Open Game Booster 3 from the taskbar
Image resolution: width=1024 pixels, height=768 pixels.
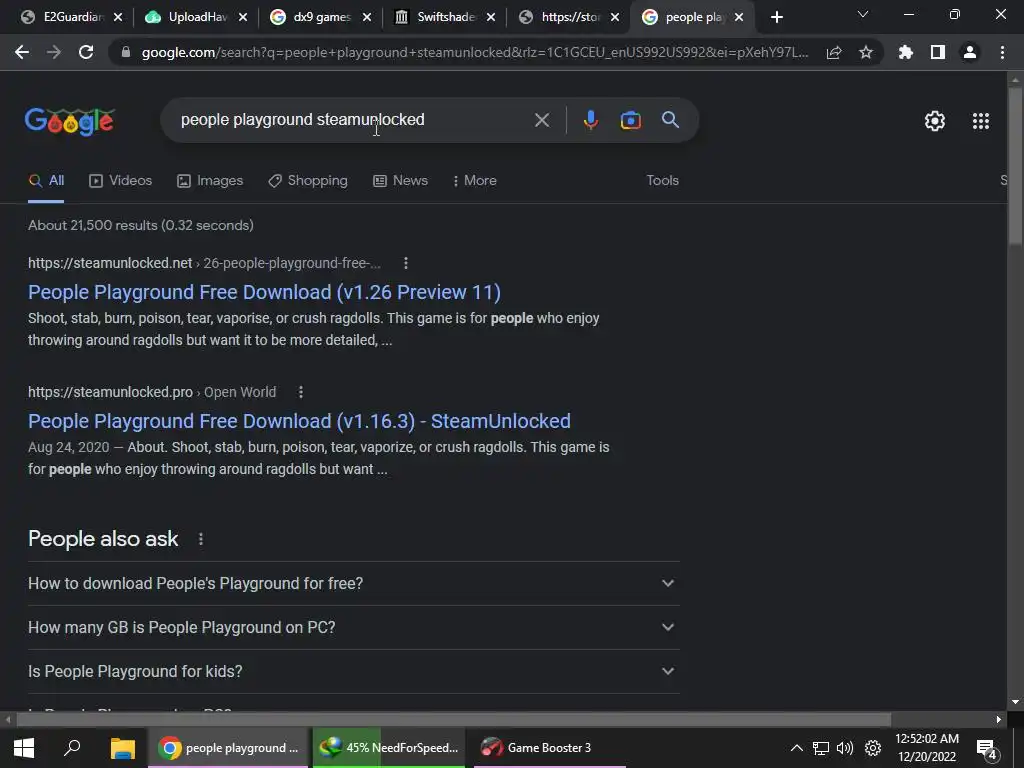pyautogui.click(x=550, y=748)
